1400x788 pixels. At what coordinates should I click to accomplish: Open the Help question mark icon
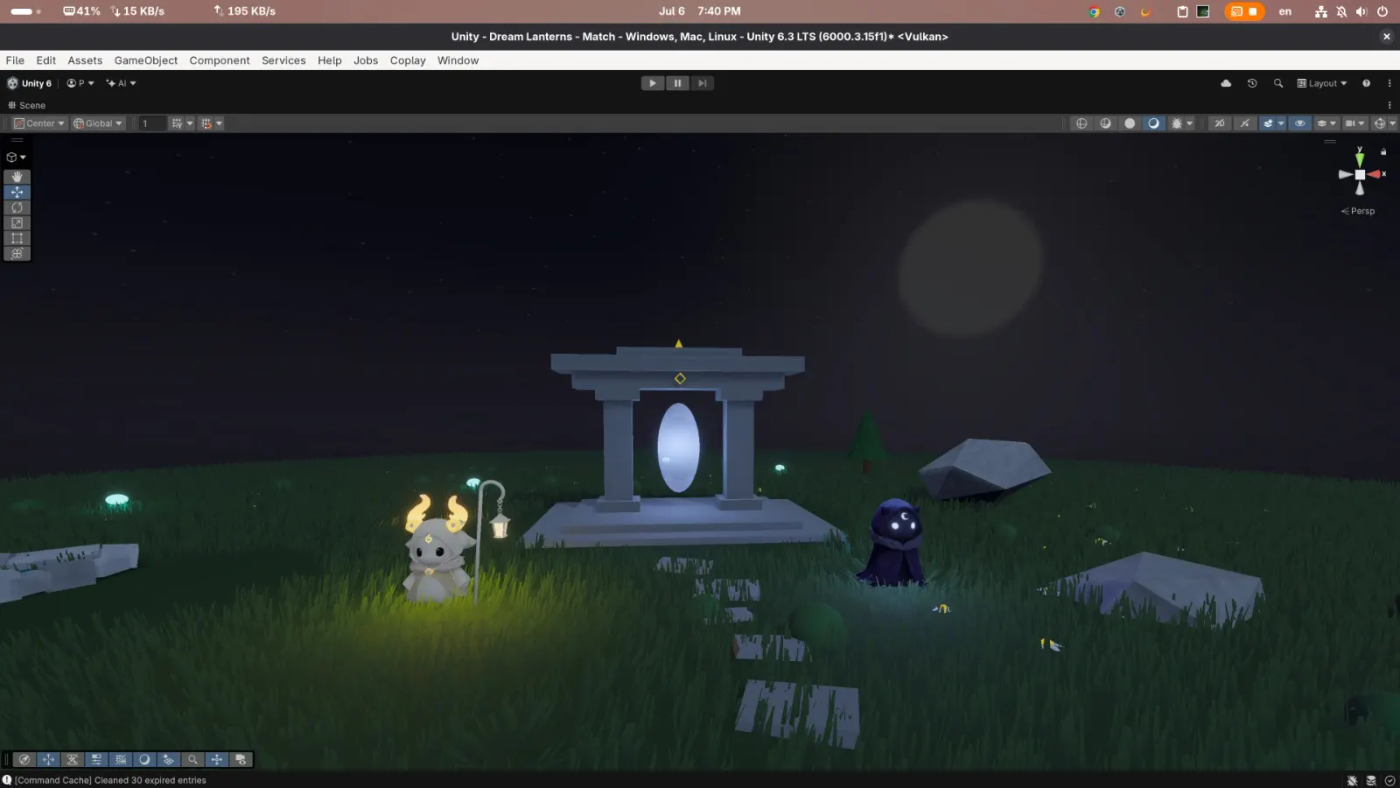[1366, 83]
